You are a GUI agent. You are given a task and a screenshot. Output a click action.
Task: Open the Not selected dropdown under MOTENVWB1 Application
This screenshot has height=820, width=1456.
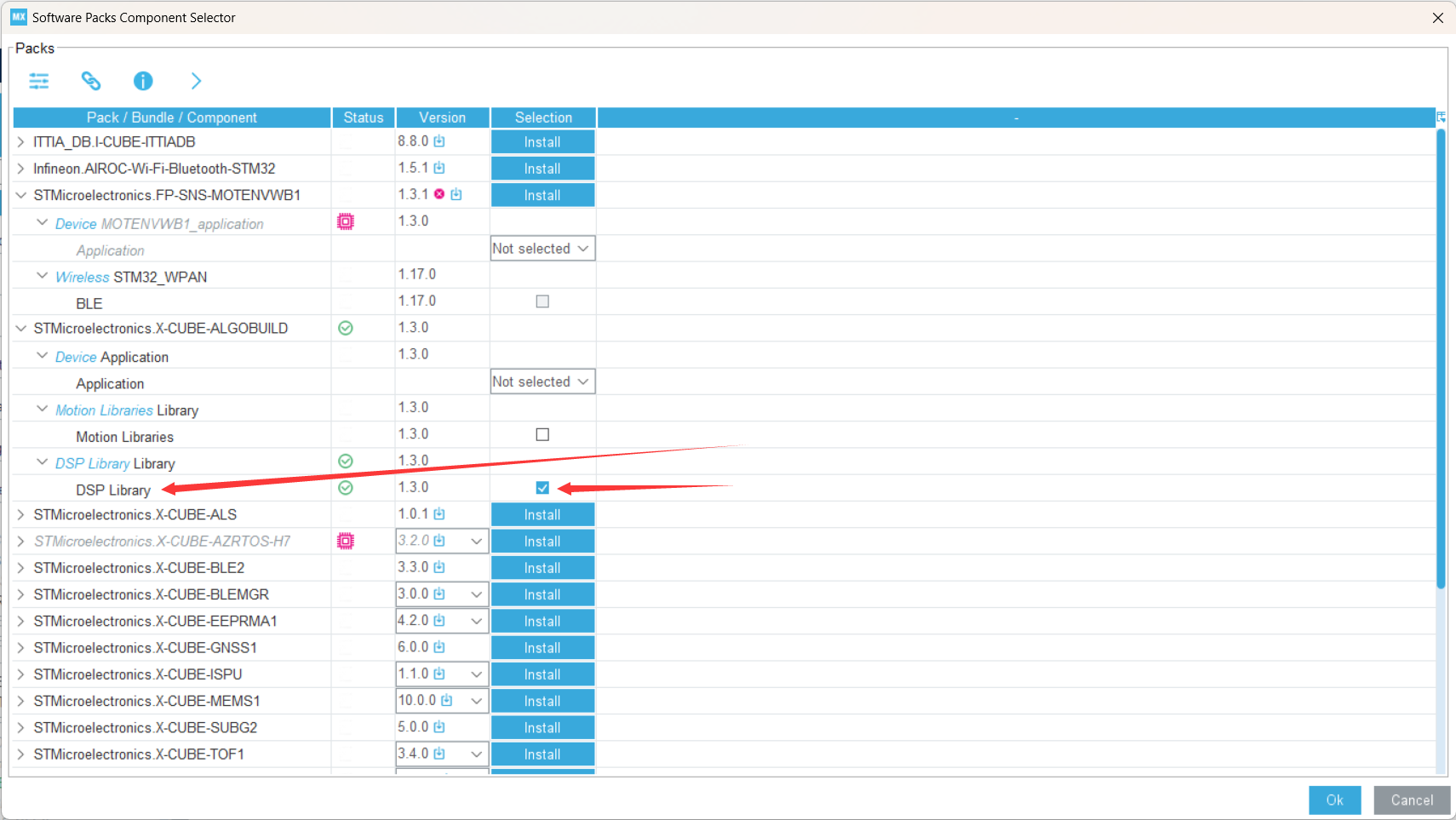542,248
